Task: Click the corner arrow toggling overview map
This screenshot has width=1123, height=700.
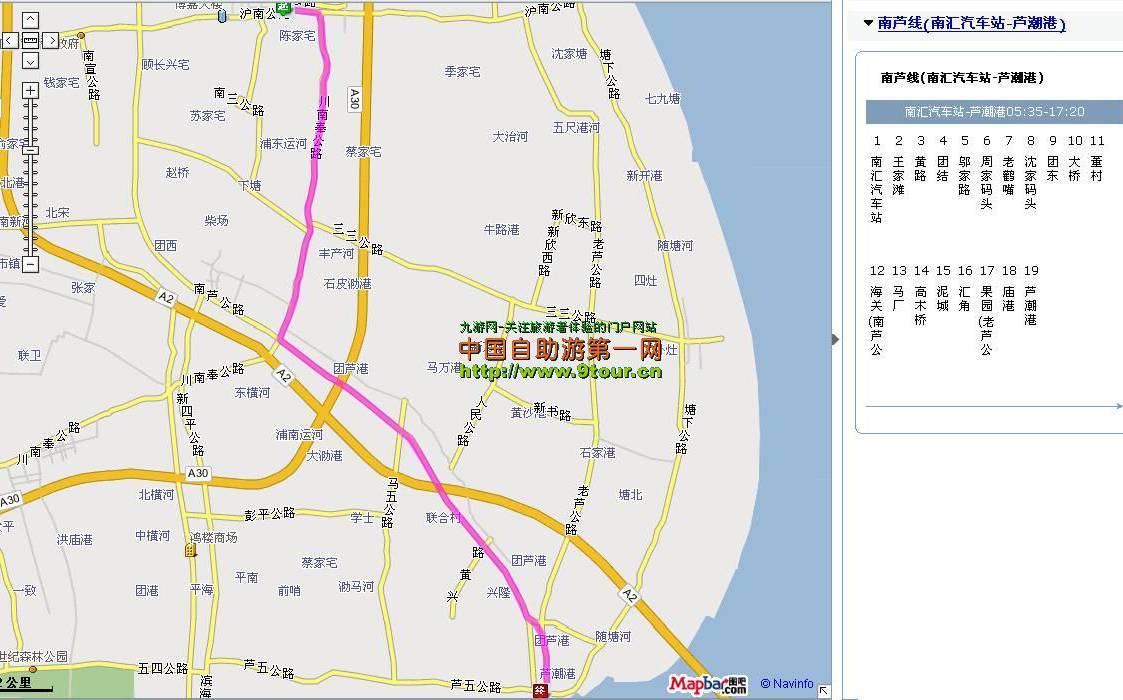Action: point(824,691)
